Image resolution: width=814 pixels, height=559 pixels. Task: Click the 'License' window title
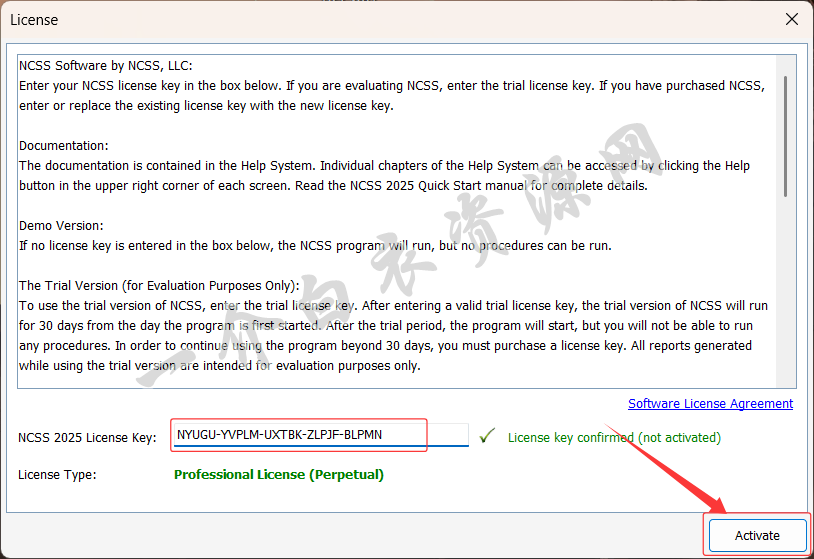tap(34, 19)
